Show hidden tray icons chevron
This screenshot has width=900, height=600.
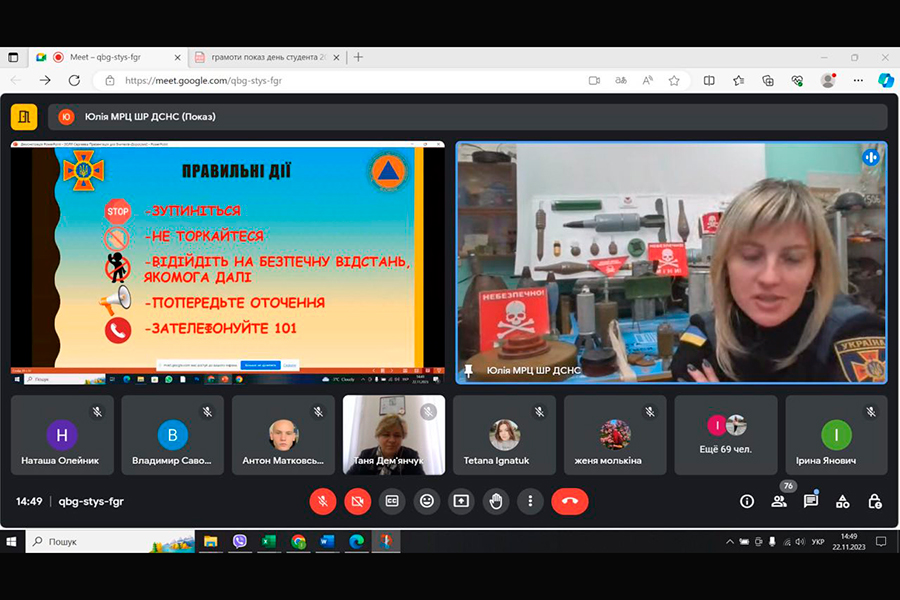[x=730, y=541]
